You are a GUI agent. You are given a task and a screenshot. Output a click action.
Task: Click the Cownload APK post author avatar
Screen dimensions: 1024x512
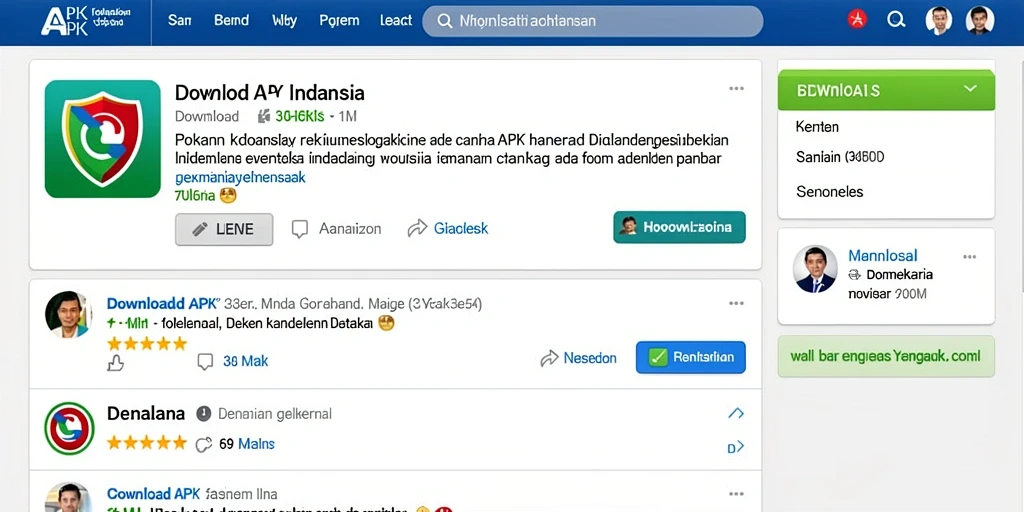tap(69, 499)
